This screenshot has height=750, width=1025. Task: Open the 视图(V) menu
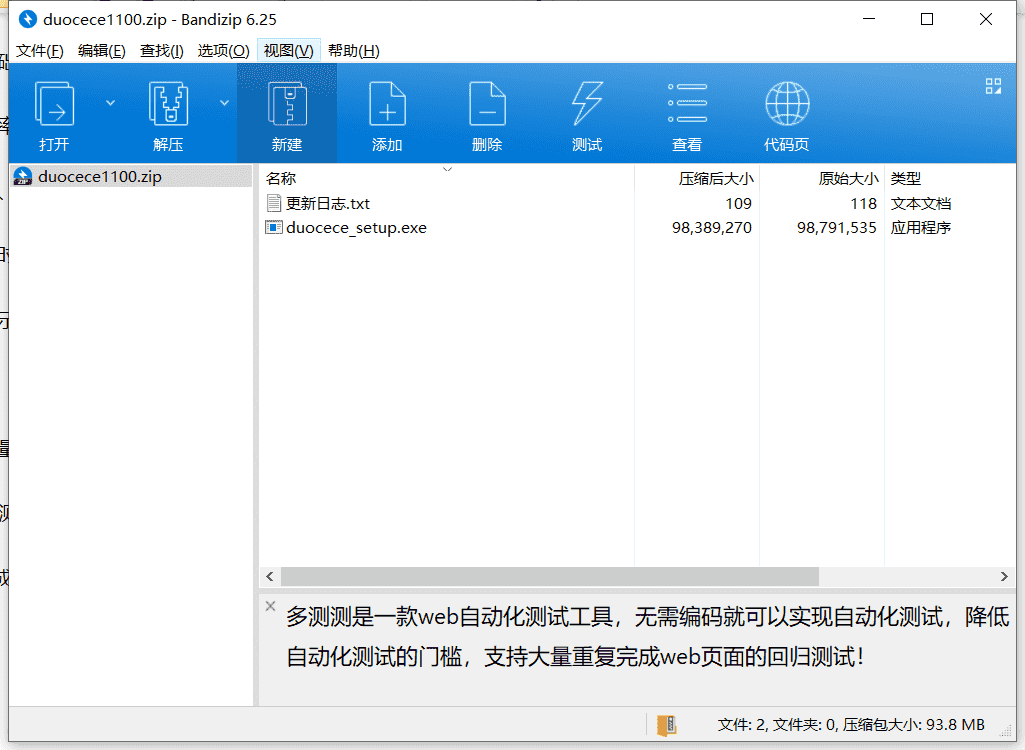[x=288, y=51]
